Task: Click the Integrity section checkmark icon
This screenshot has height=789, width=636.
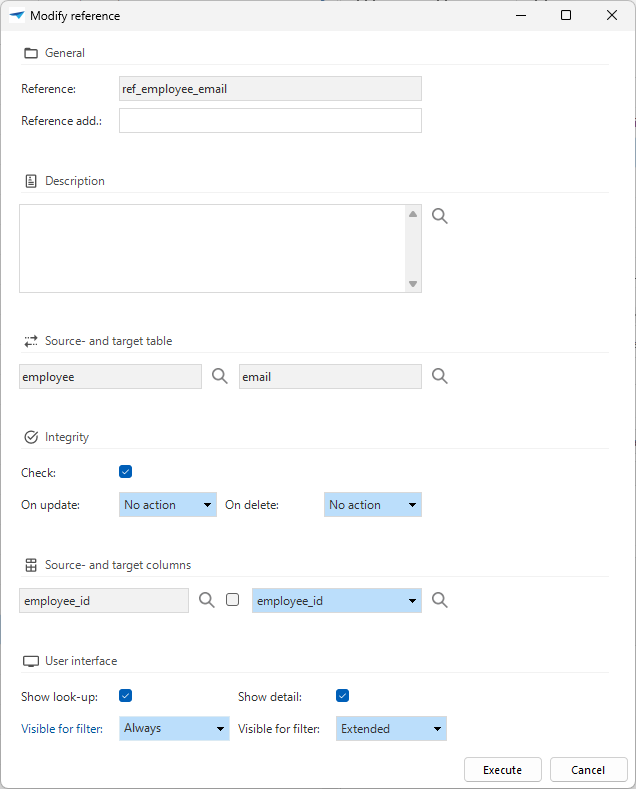Action: click(30, 437)
